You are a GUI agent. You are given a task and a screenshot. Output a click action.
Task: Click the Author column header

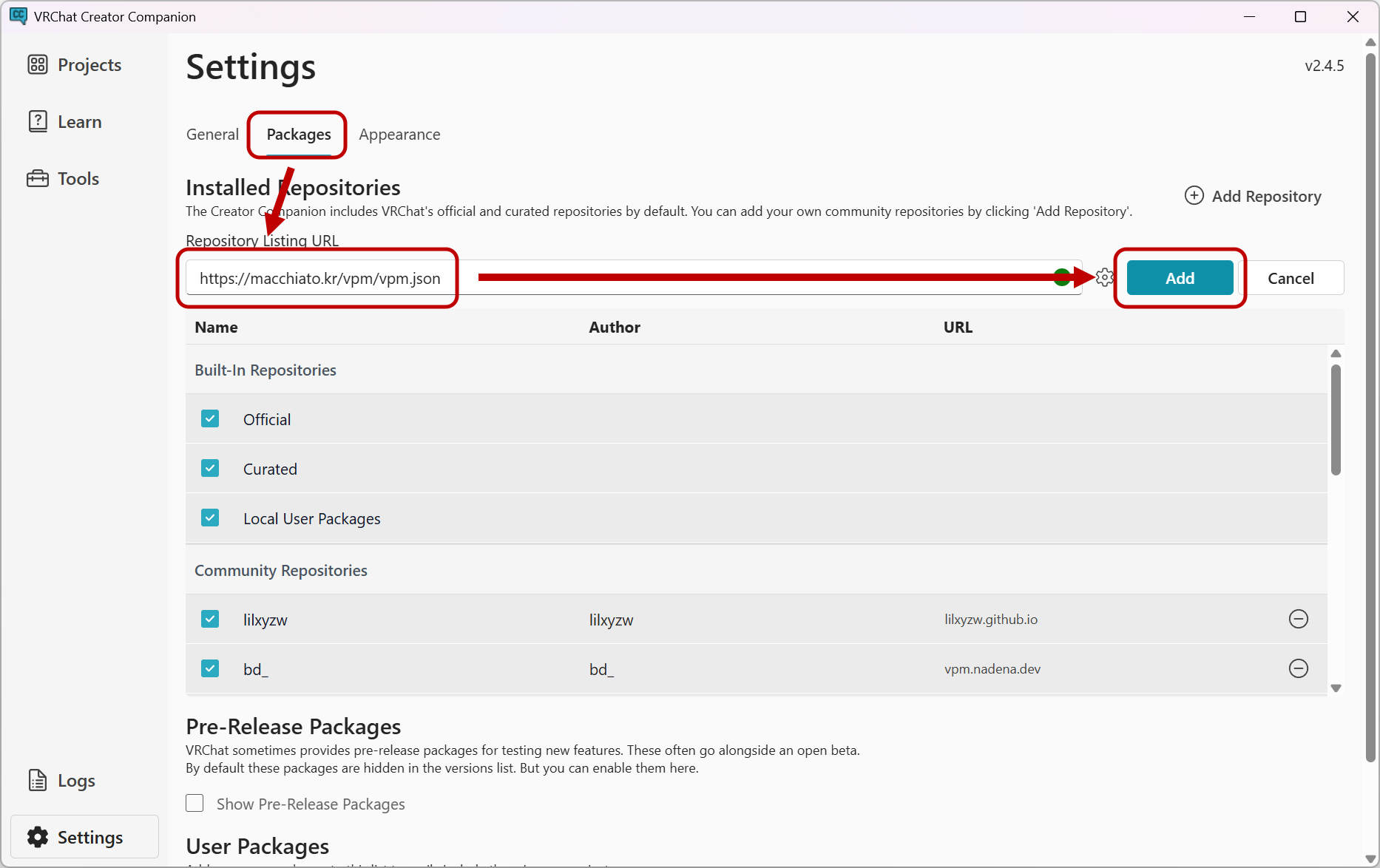point(615,327)
